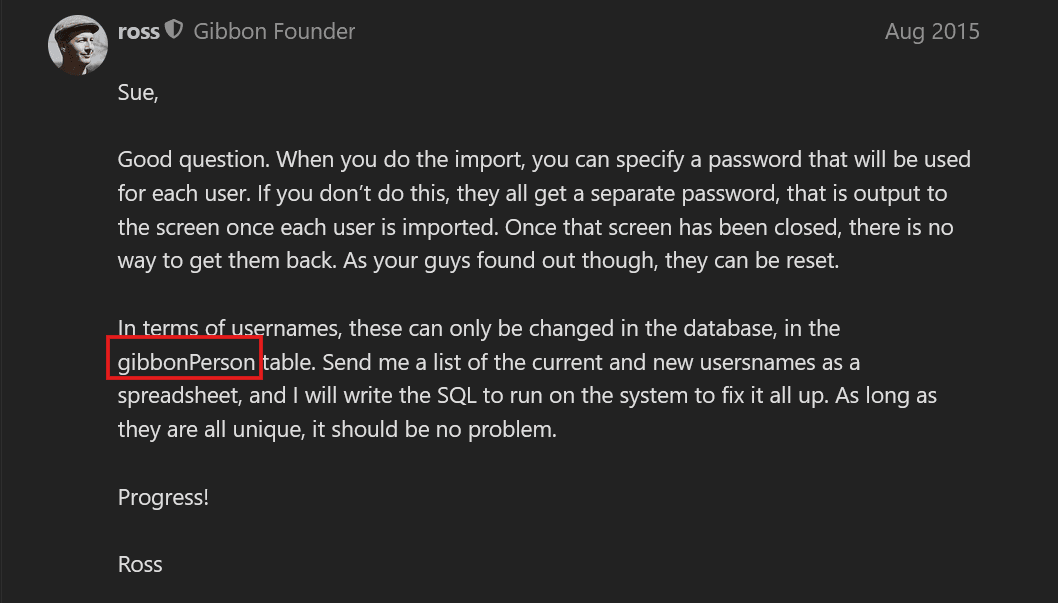Click the "Sue," greeting line
Viewport: 1058px width, 603px height.
(x=138, y=93)
